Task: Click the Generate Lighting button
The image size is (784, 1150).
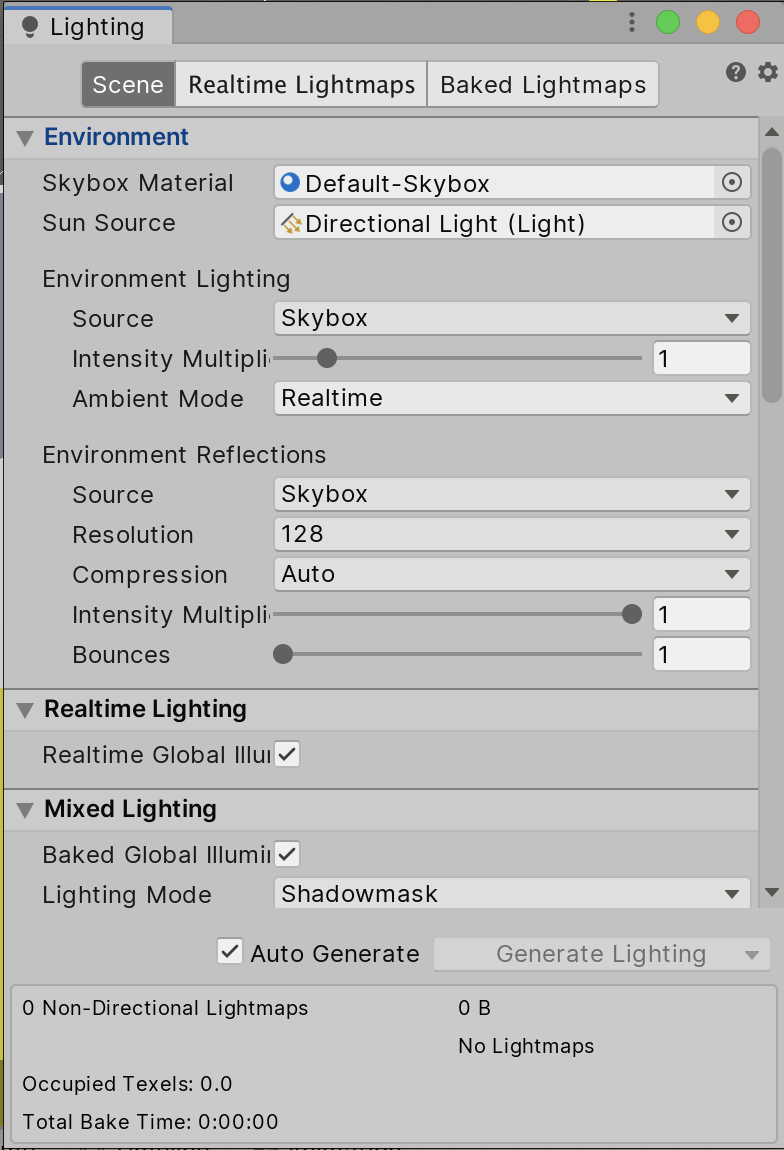Action: (588, 954)
